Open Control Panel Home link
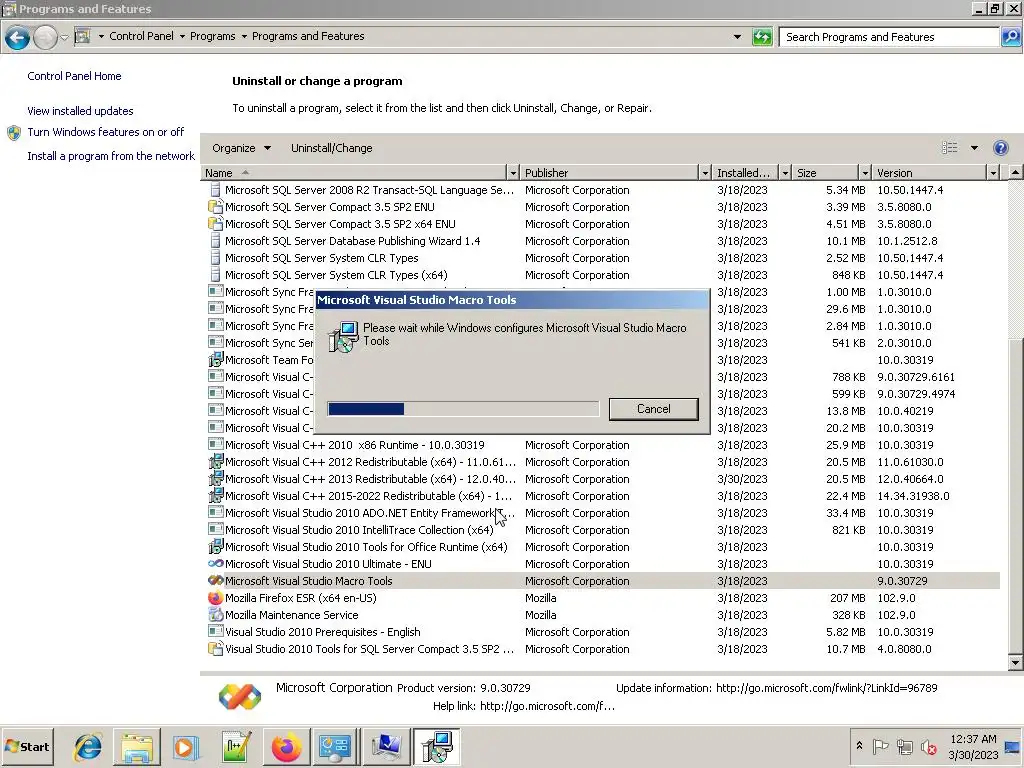This screenshot has width=1024, height=768. pos(74,76)
